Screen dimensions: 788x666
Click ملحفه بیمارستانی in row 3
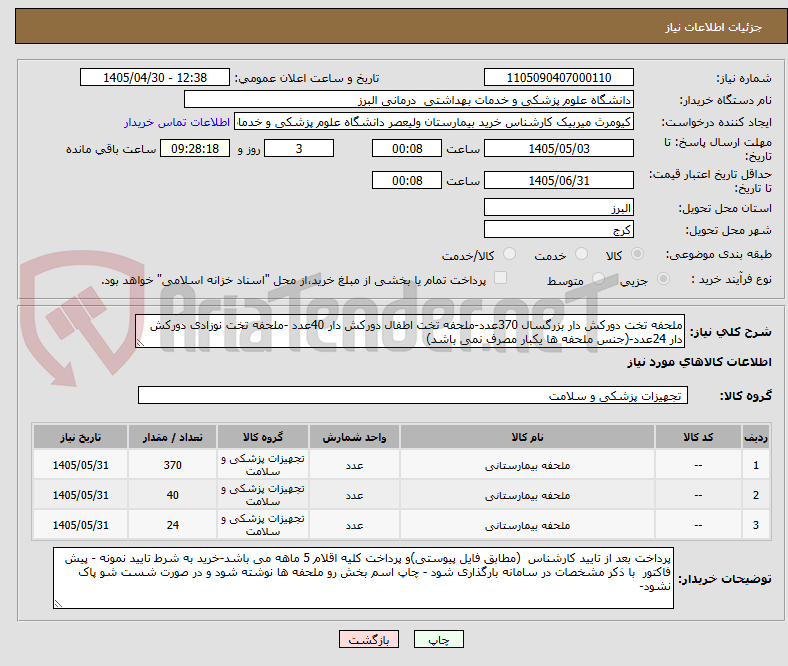tap(527, 525)
